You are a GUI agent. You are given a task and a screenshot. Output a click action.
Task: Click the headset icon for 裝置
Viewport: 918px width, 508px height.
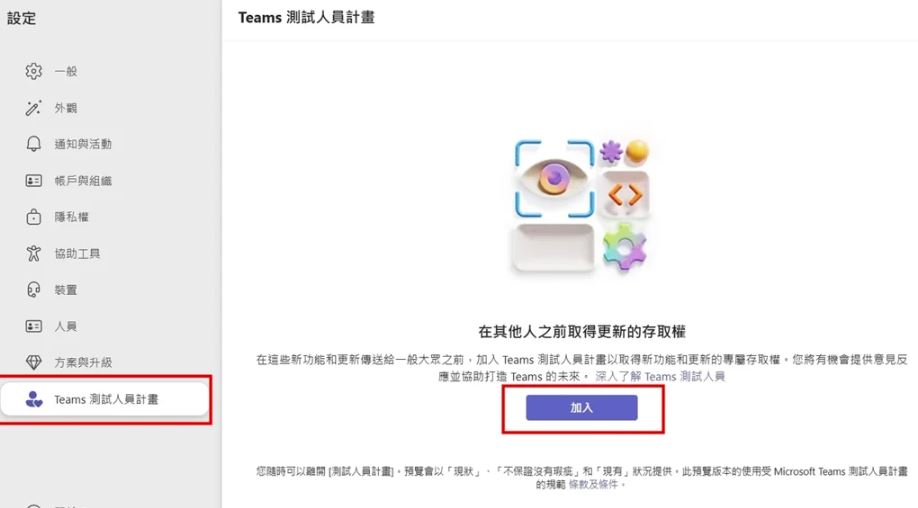[x=33, y=290]
